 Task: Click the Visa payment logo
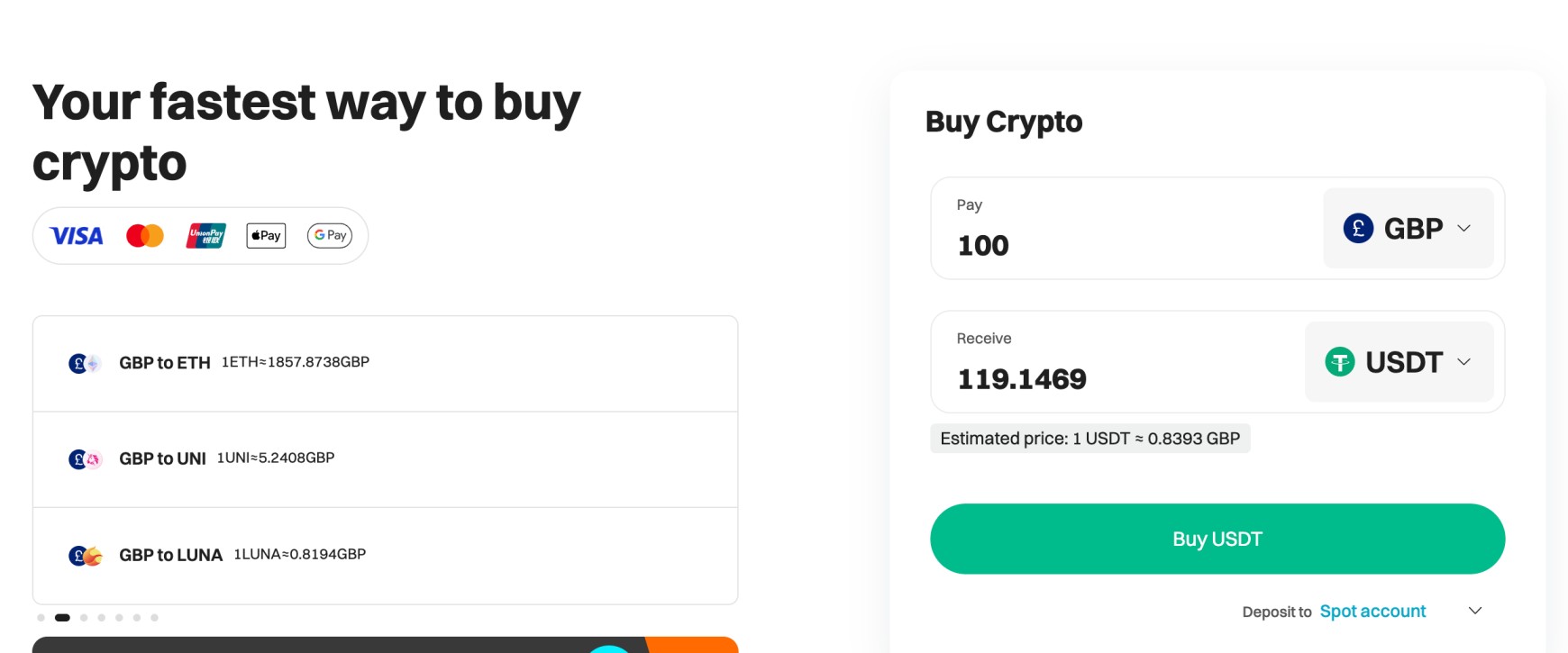[77, 236]
